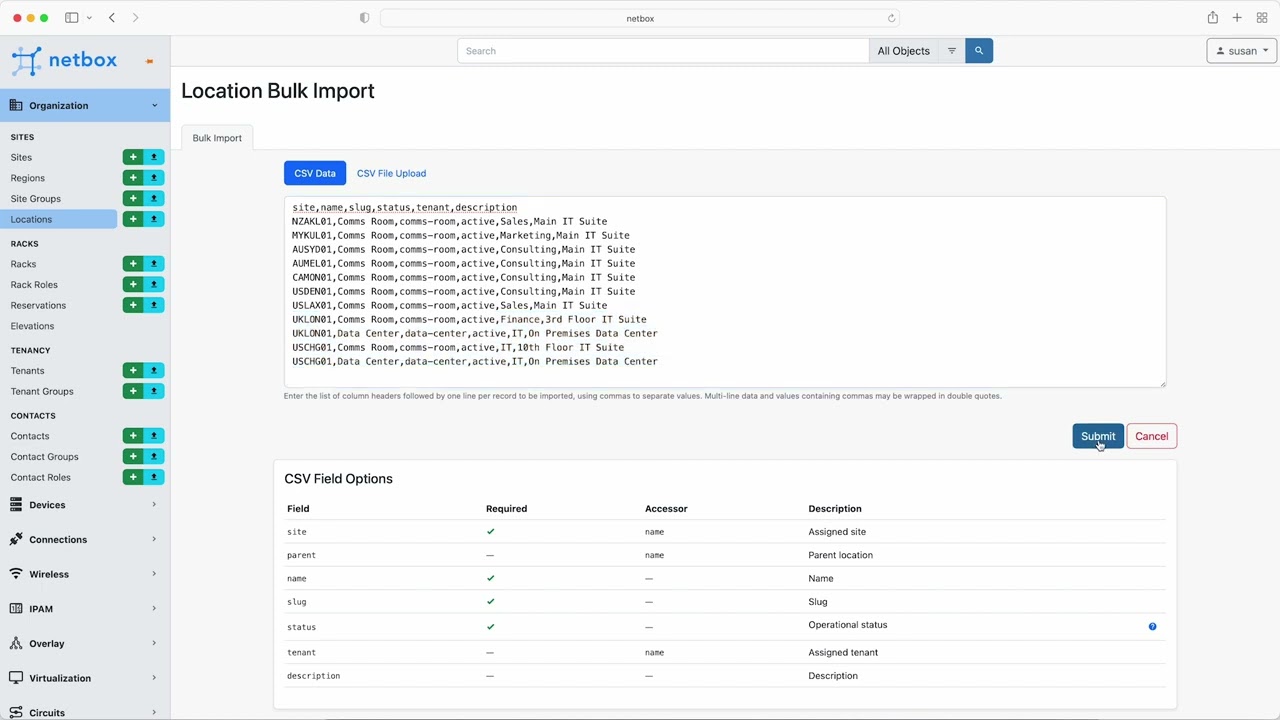The width and height of the screenshot is (1280, 720).
Task: Switch to the CSV File Upload tab
Action: point(391,173)
